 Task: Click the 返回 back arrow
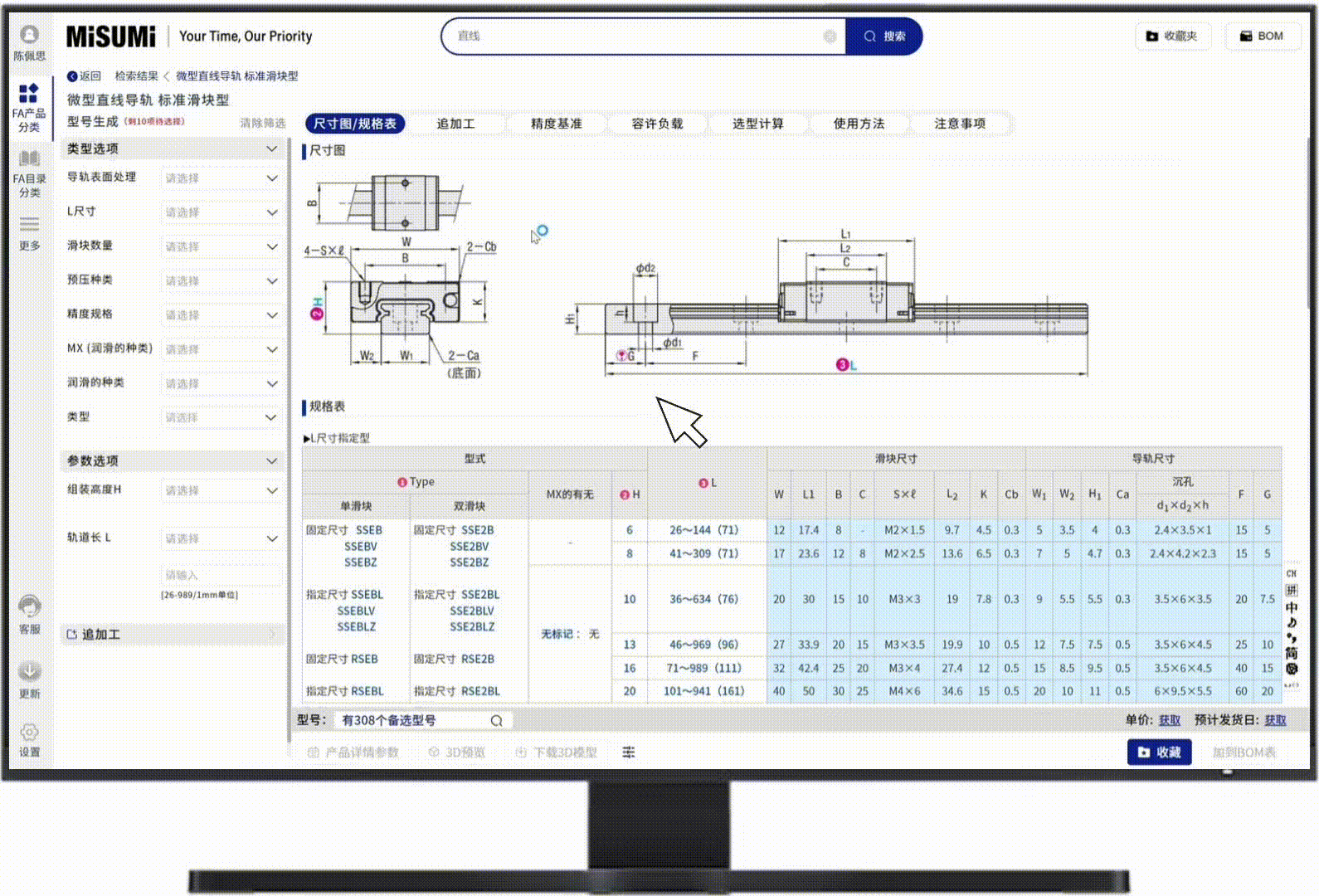(x=84, y=76)
